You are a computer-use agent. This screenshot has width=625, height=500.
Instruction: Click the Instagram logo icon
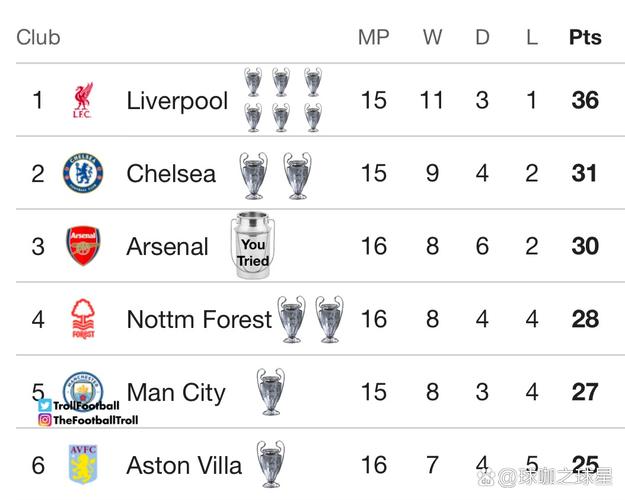[x=45, y=420]
